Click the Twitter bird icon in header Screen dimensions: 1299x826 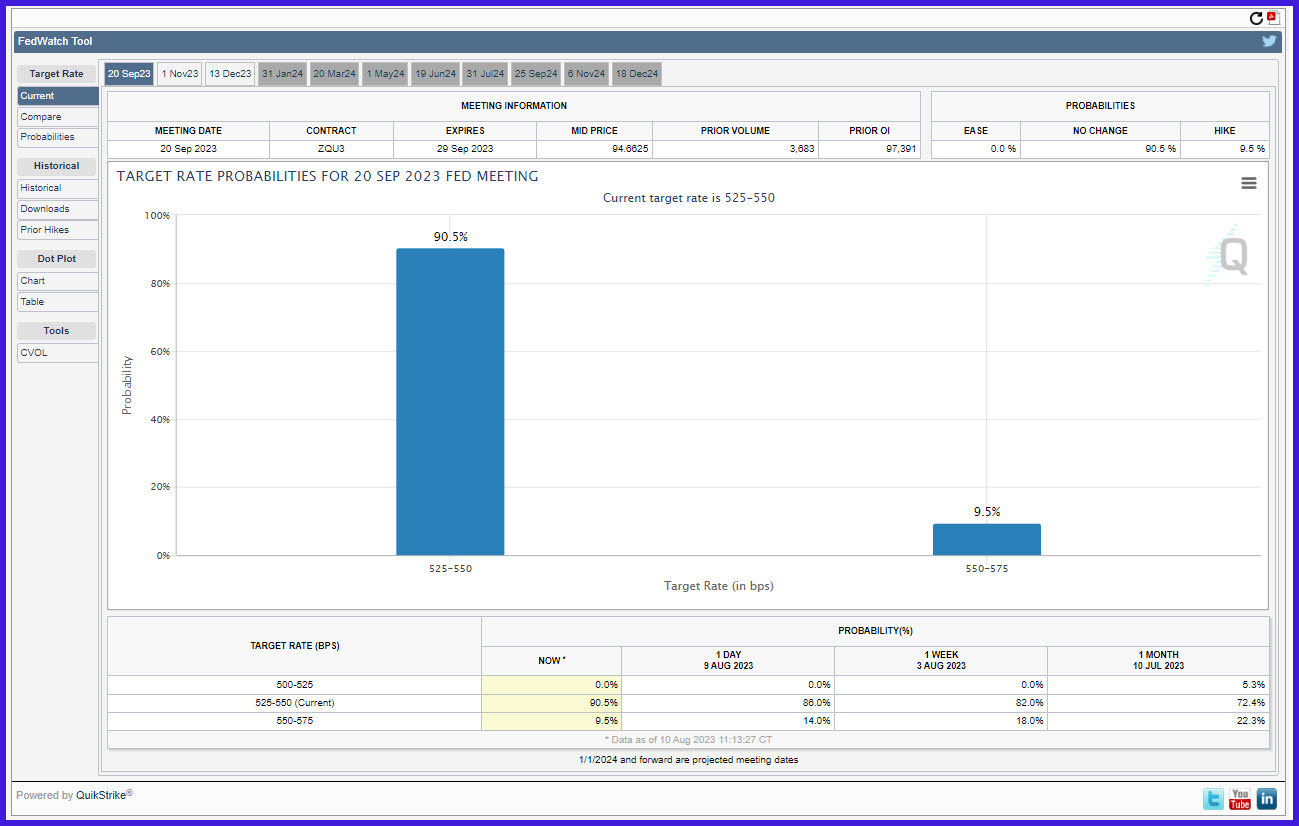tap(1269, 41)
